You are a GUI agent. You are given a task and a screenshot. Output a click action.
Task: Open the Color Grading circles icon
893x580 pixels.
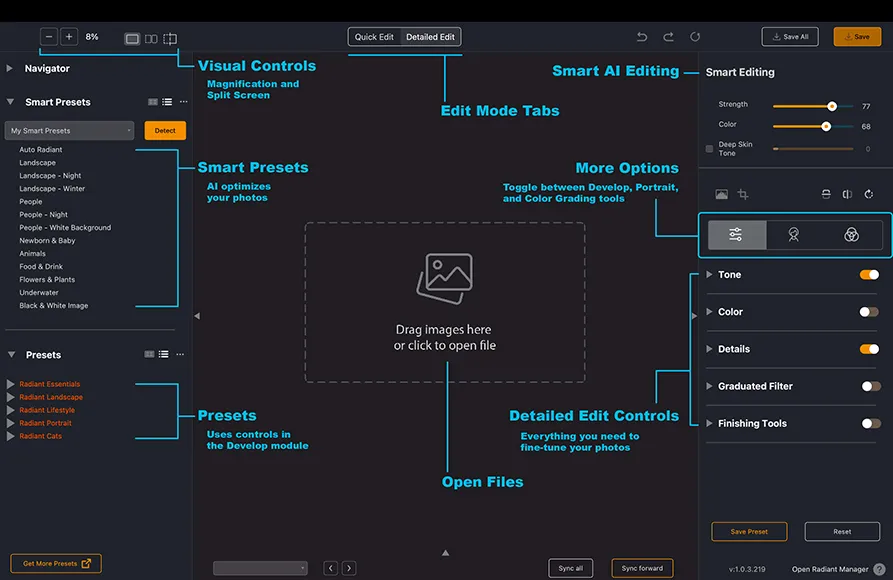pyautogui.click(x=851, y=235)
